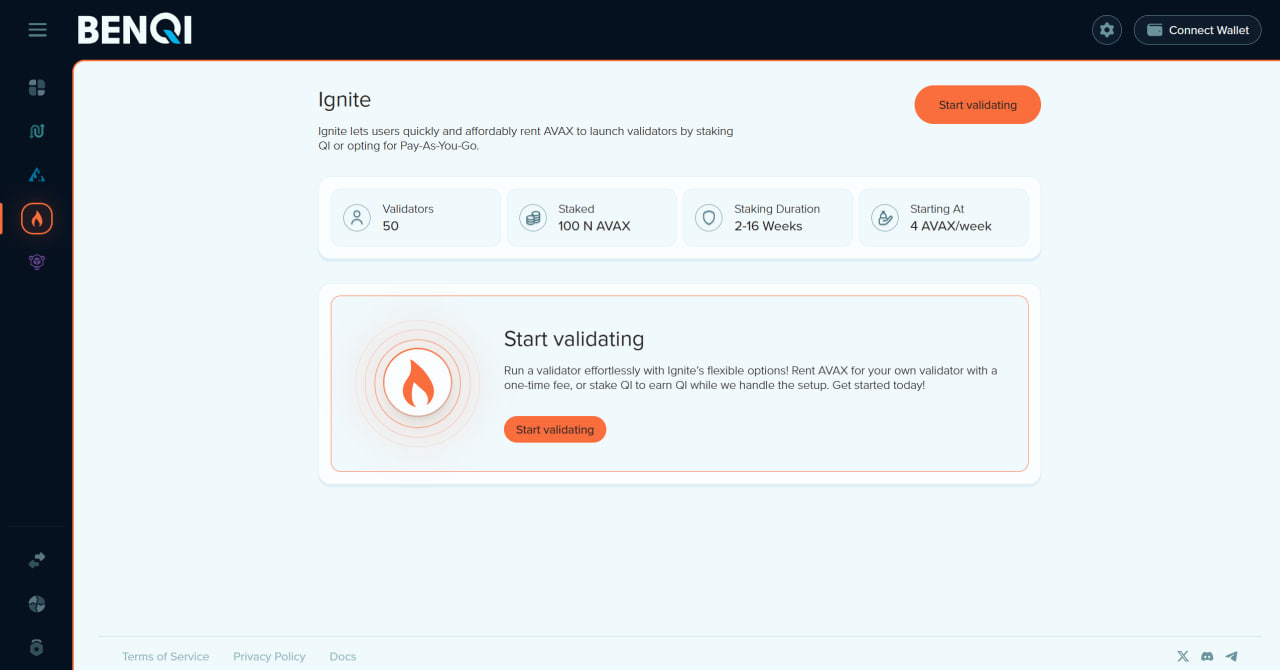Click the Validators person icon
The image size is (1280, 670).
point(357,218)
